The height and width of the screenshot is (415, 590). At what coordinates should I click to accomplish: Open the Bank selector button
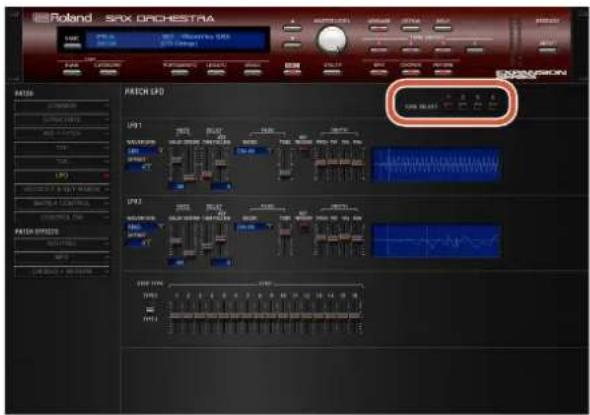click(72, 72)
